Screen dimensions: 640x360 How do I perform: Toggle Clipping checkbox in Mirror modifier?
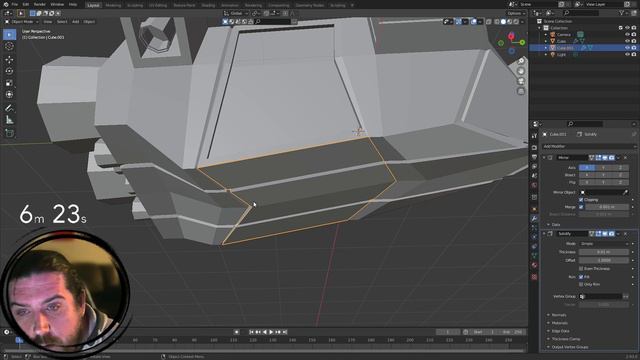pyautogui.click(x=581, y=200)
